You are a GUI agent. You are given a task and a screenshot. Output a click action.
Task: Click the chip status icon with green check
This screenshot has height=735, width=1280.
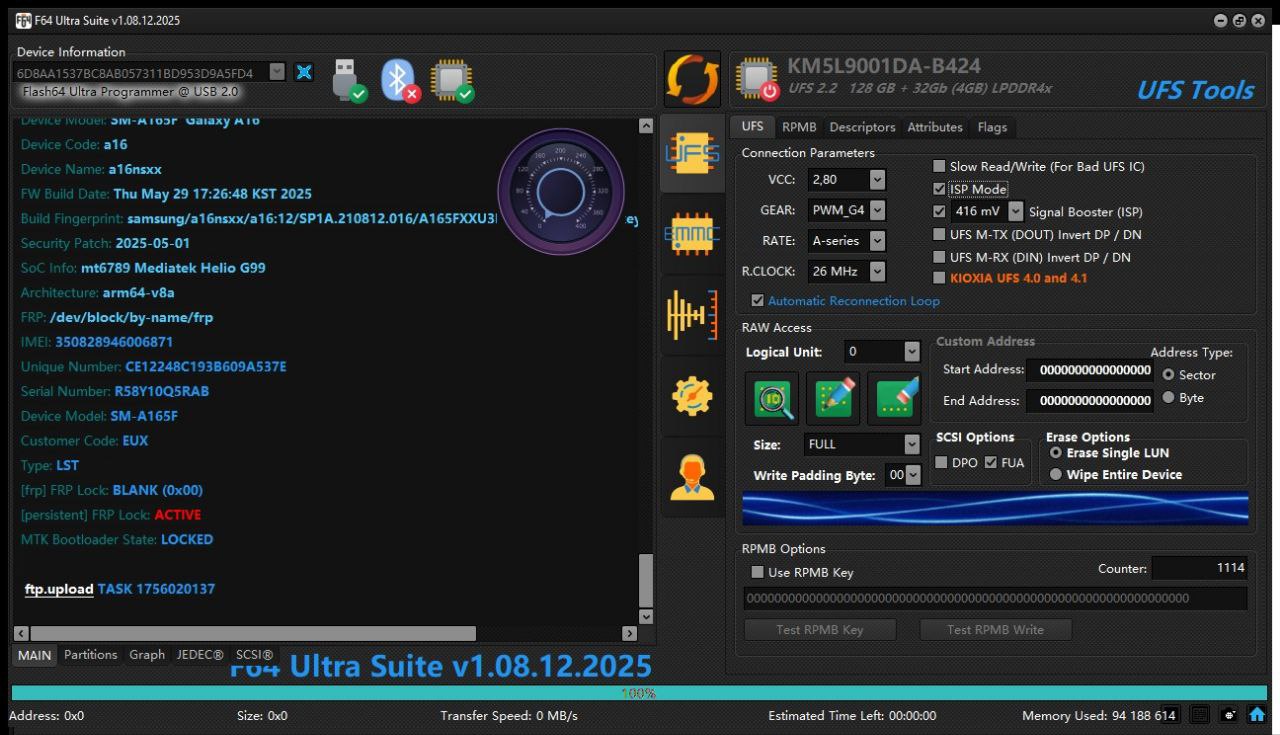(x=452, y=81)
